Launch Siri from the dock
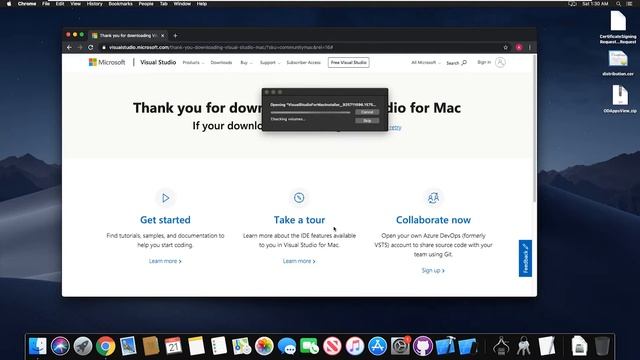 [60, 346]
